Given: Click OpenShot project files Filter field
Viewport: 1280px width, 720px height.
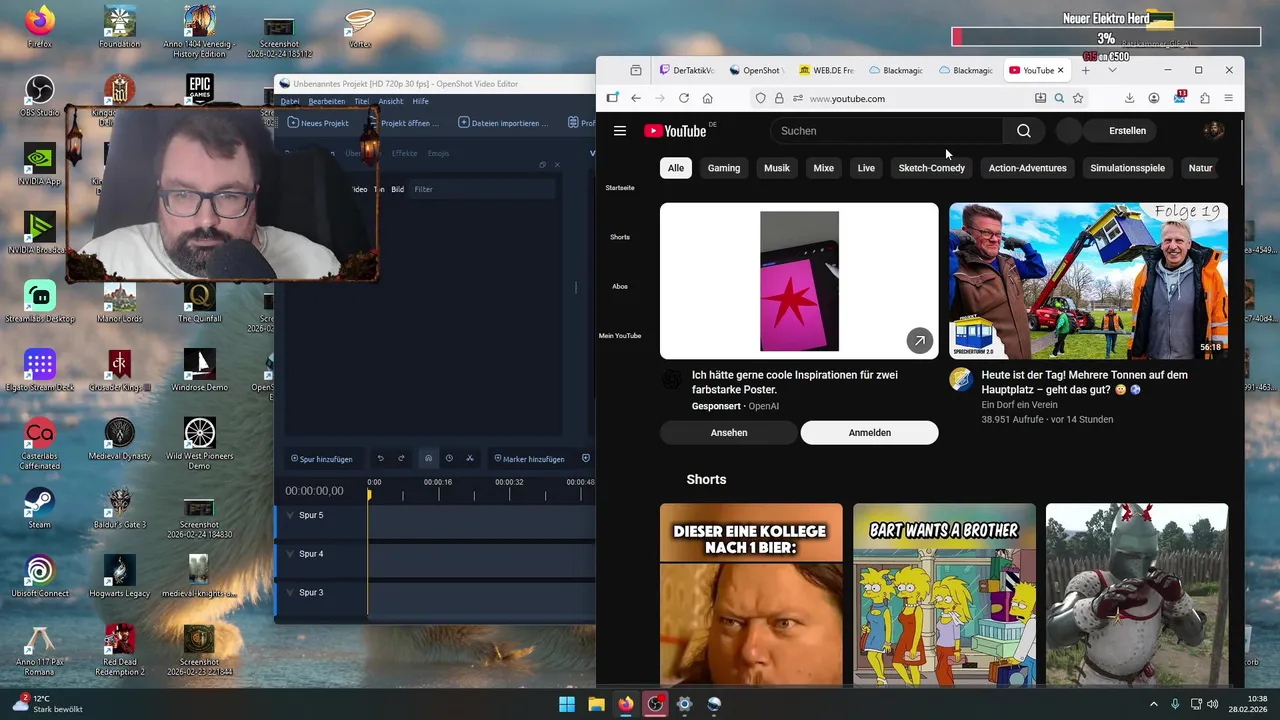Looking at the screenshot, I should pyautogui.click(x=483, y=189).
